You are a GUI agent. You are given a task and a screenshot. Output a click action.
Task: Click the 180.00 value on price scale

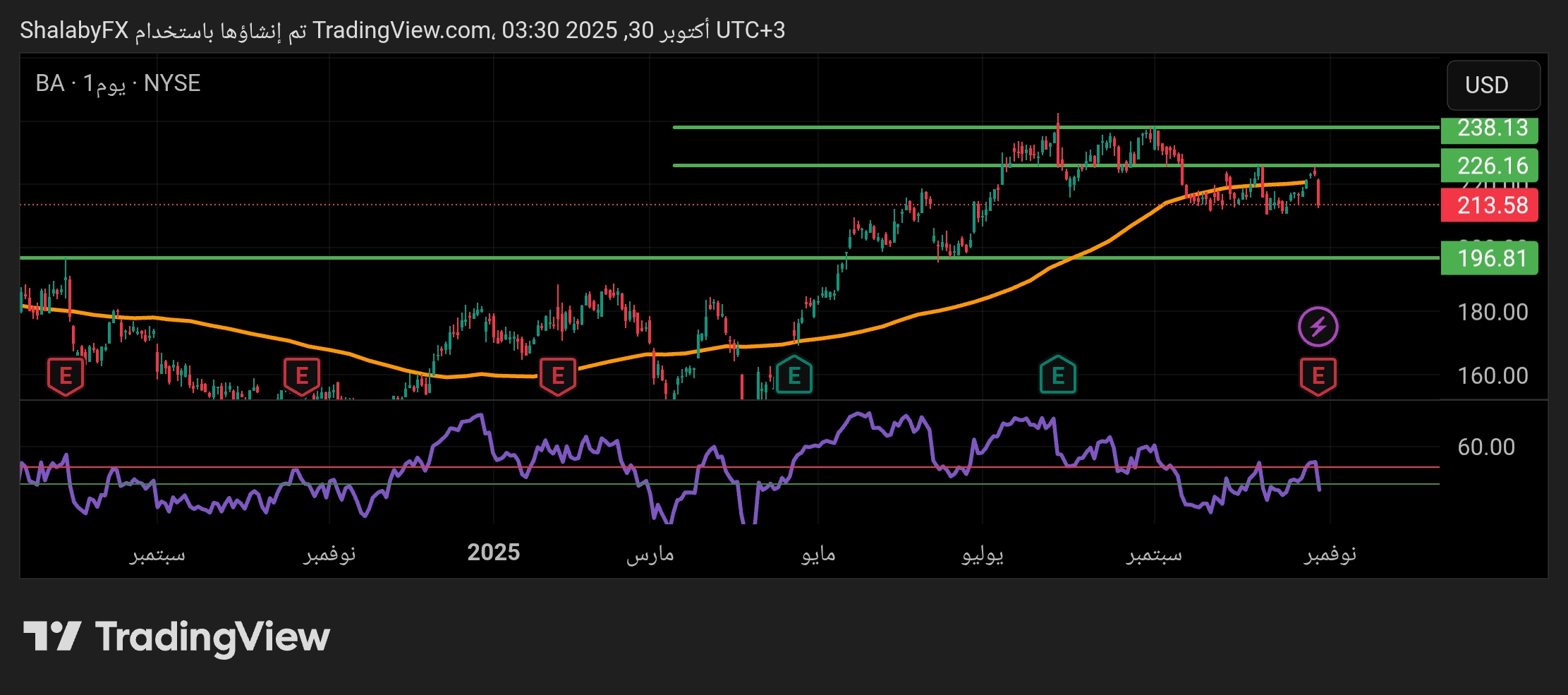pos(1492,312)
